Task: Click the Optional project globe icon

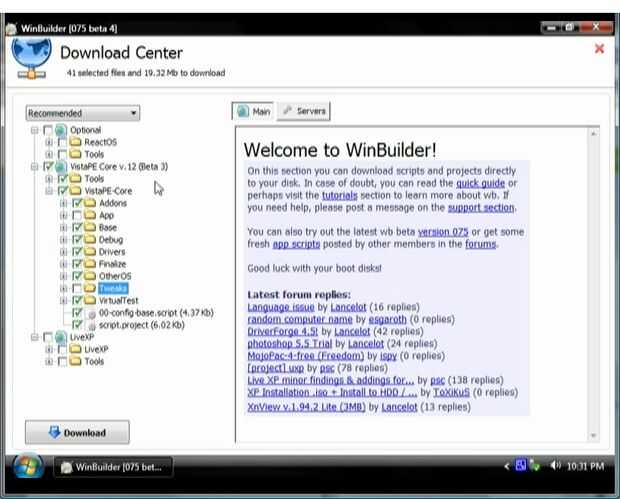Action: click(x=60, y=130)
